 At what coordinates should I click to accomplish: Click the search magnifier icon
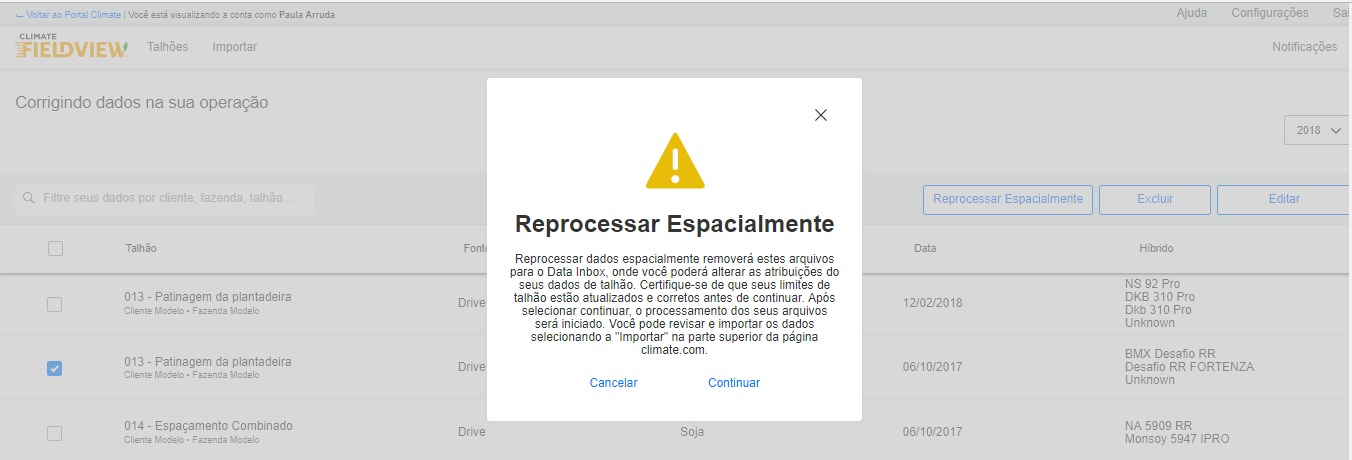tap(29, 198)
